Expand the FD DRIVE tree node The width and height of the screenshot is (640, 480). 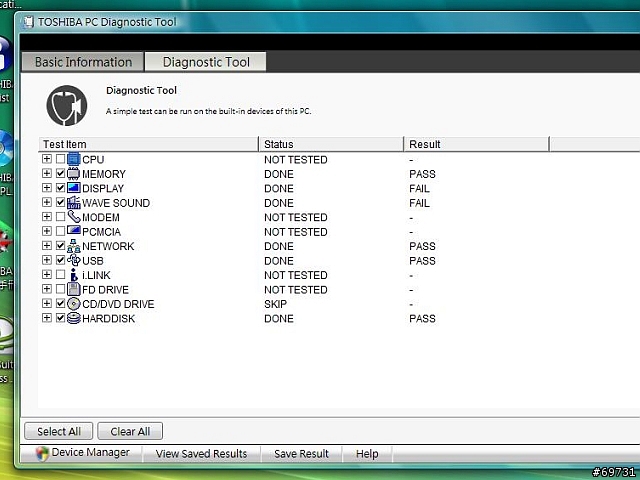(x=47, y=289)
